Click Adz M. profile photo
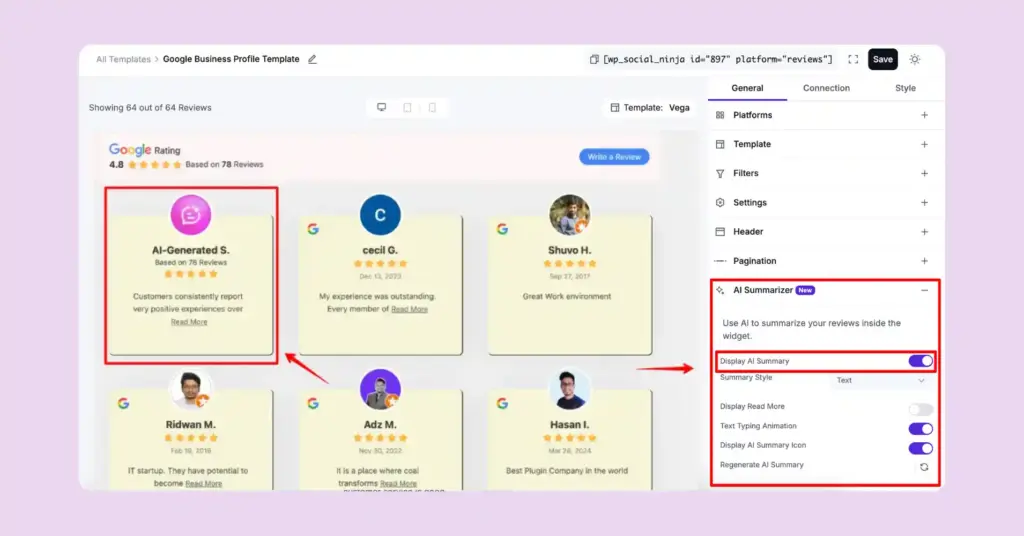1024x536 pixels. pyautogui.click(x=380, y=389)
